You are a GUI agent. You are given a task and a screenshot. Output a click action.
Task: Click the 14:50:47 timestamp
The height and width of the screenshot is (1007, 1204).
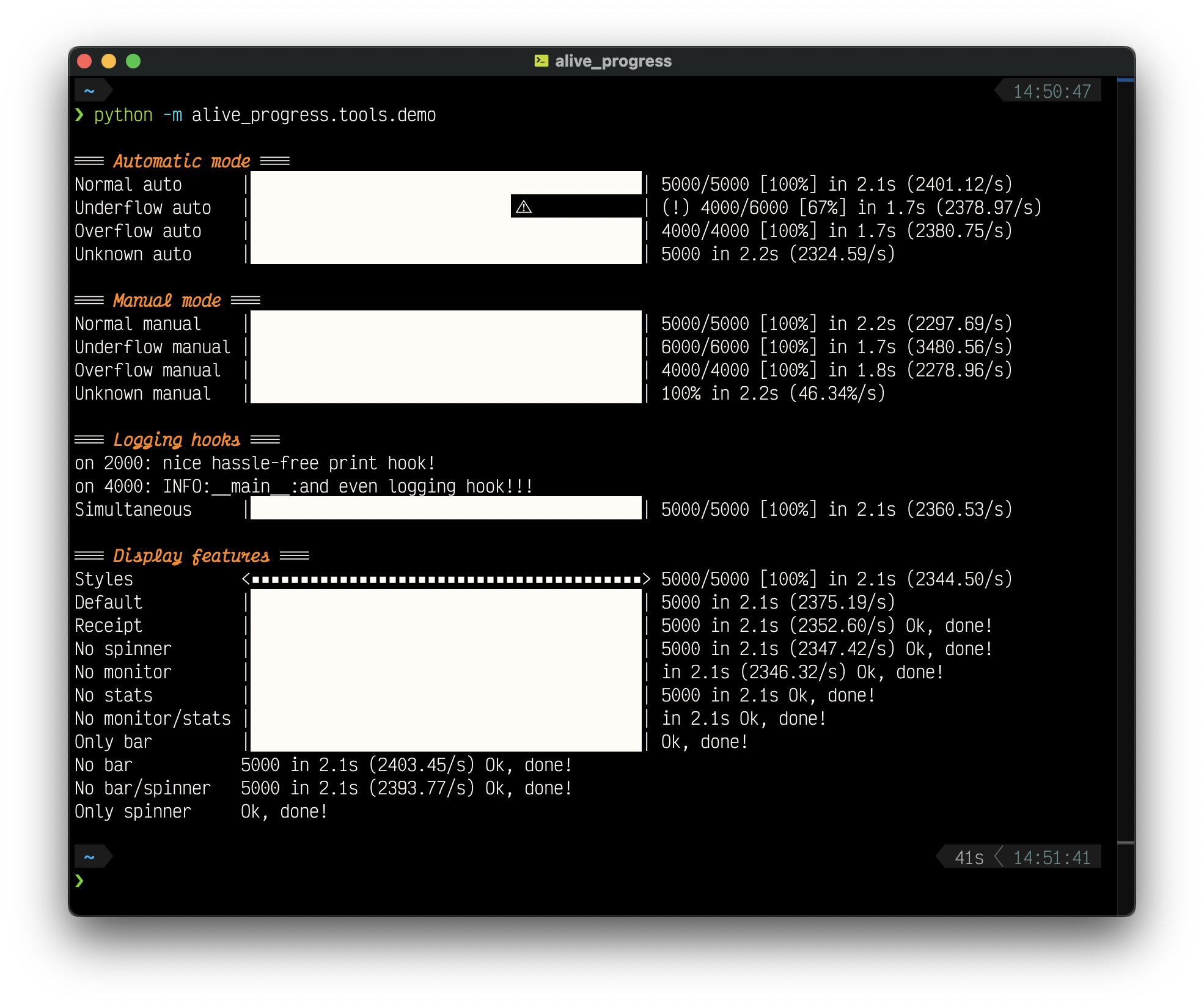click(1052, 92)
